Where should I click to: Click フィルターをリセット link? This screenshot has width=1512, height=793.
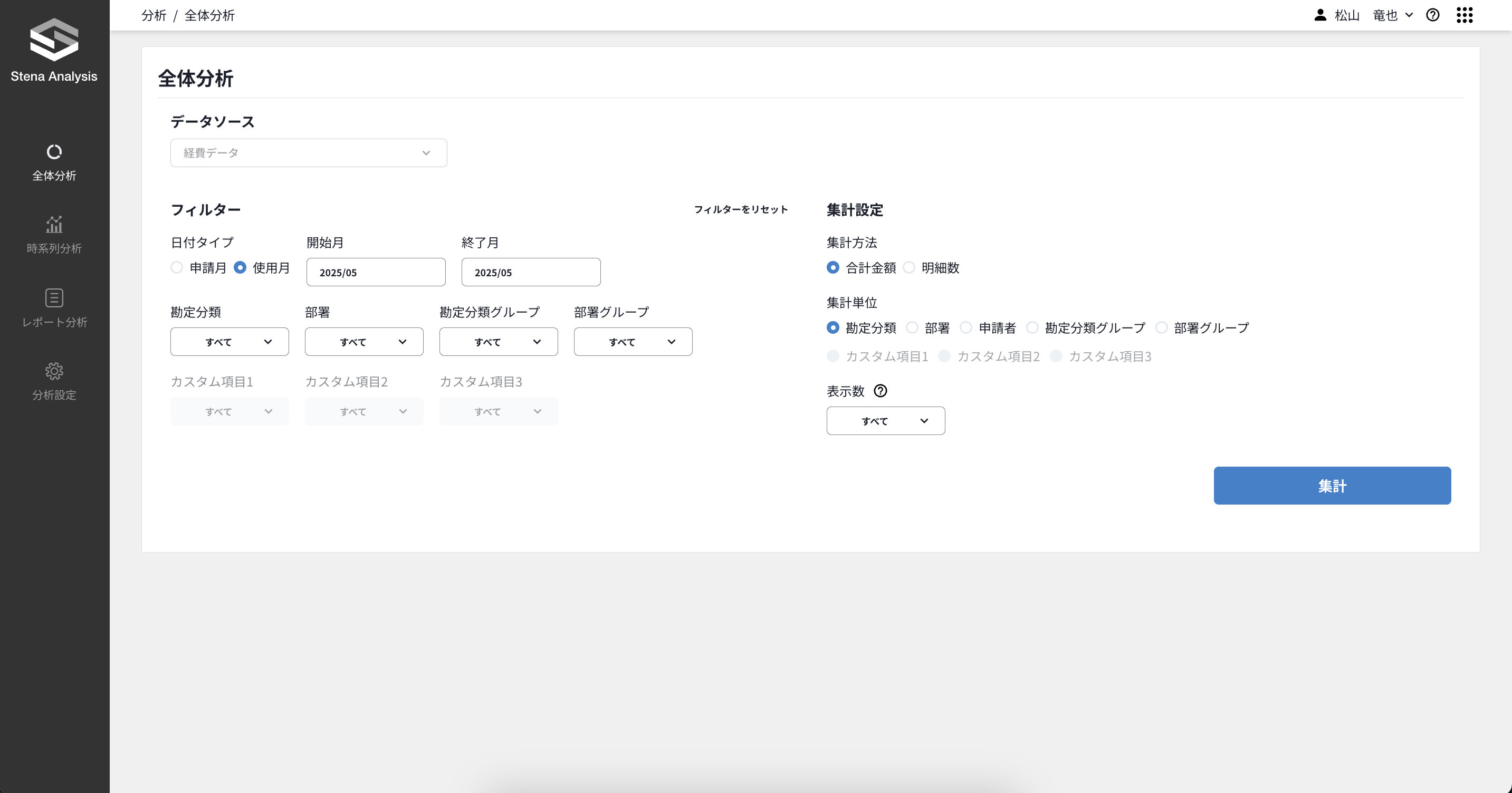coord(741,209)
